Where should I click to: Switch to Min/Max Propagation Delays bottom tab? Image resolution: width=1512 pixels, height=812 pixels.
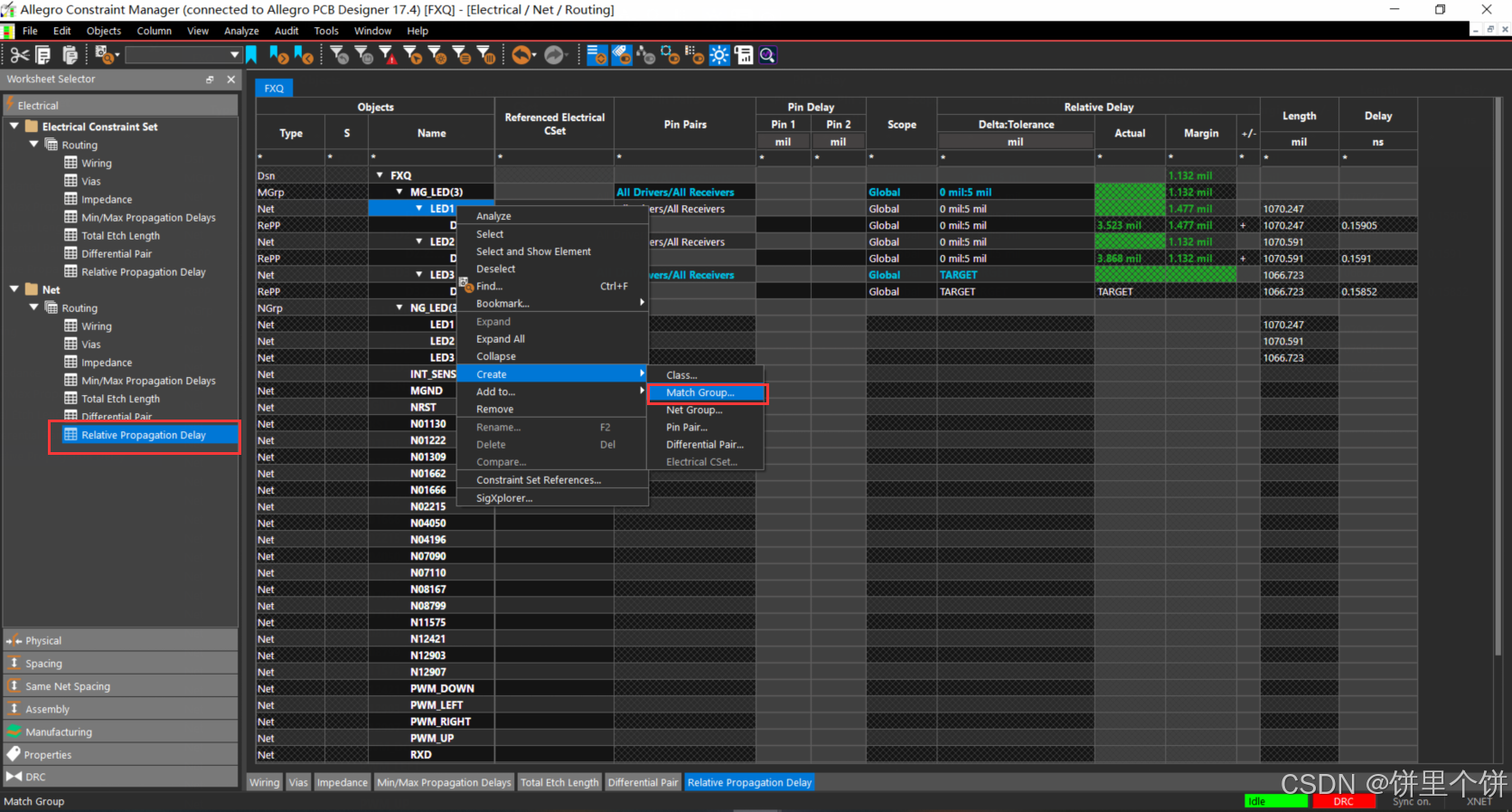tap(444, 782)
